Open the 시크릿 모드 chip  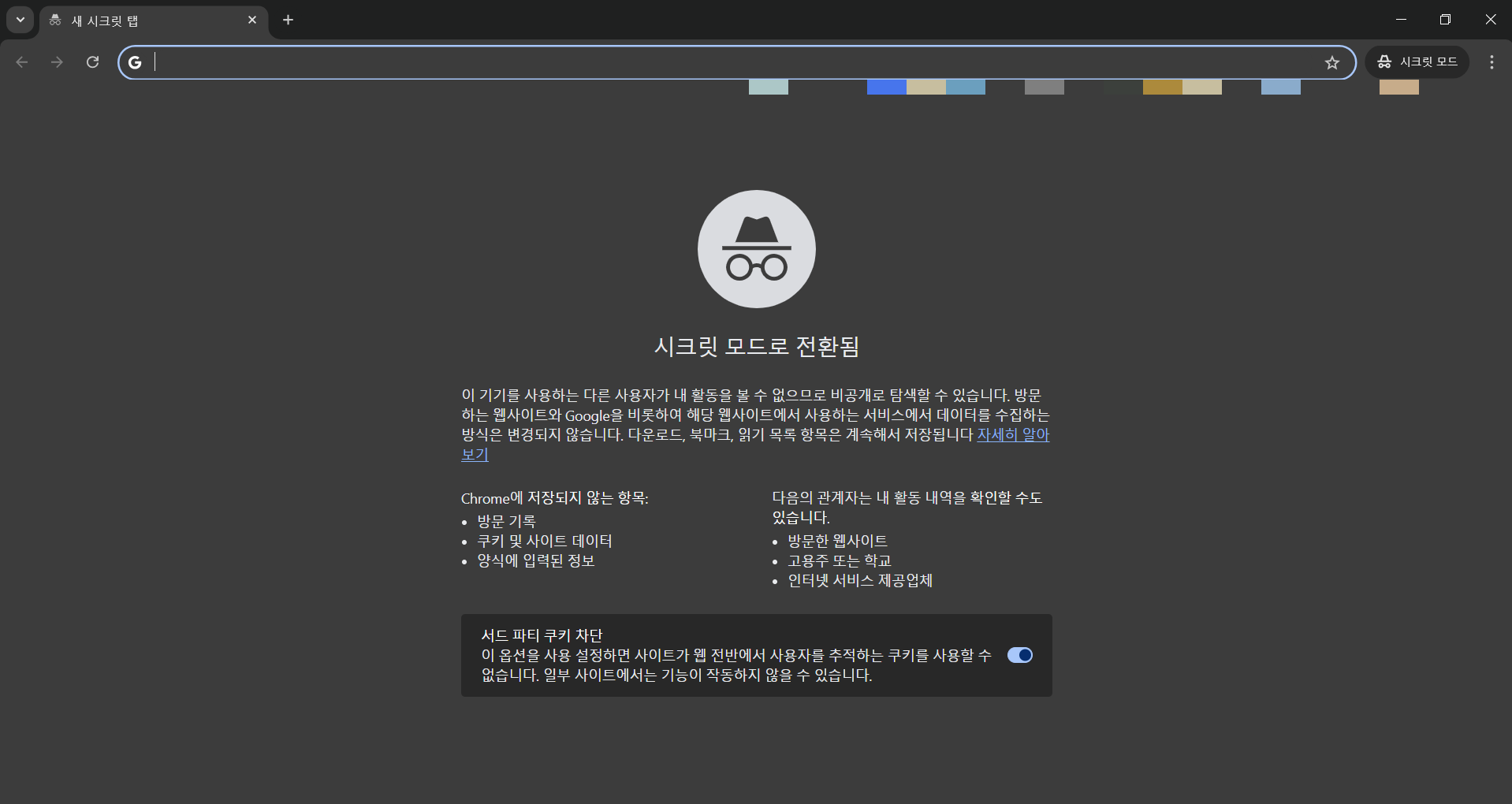point(1417,62)
